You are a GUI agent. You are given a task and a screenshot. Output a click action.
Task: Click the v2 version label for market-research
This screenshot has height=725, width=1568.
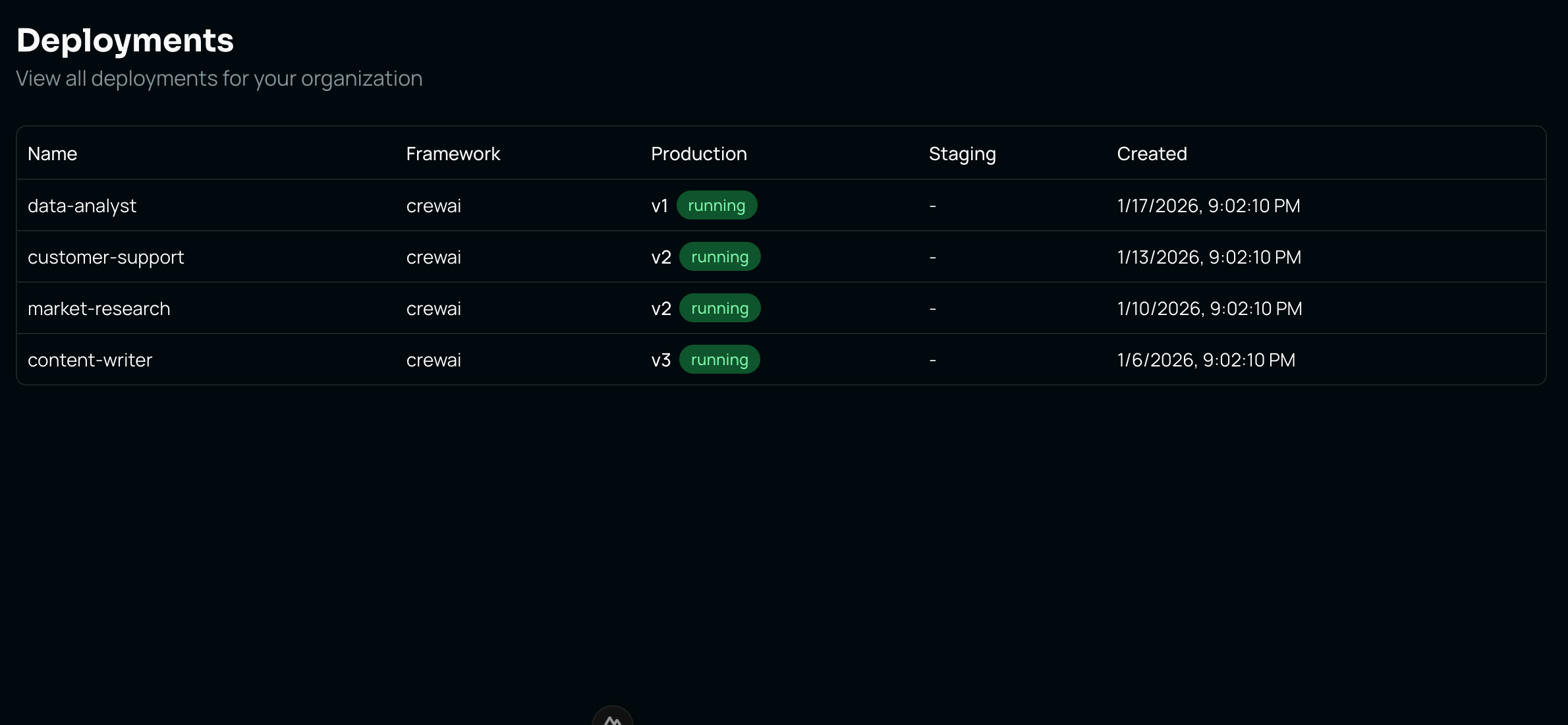pos(661,308)
